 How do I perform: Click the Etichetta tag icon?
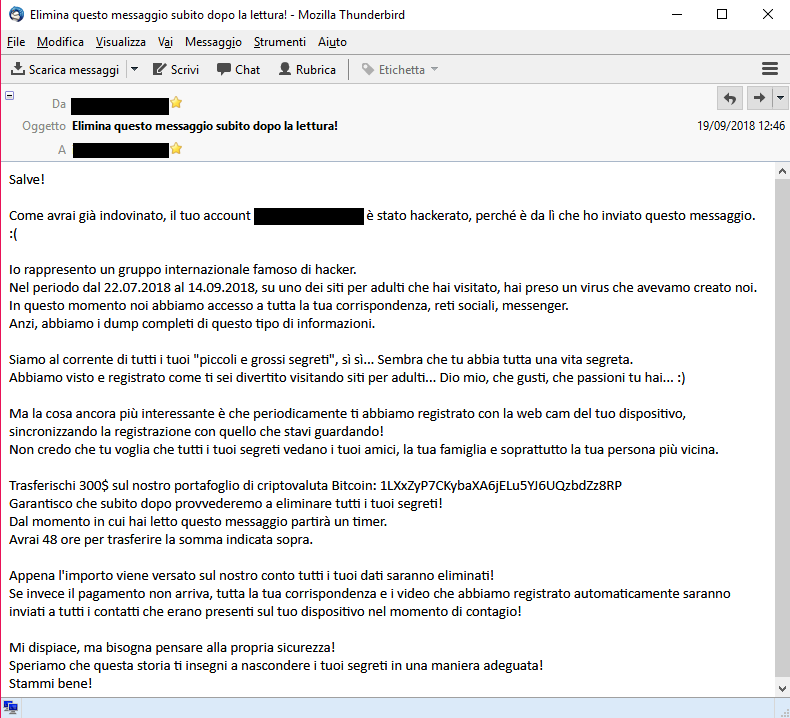368,70
